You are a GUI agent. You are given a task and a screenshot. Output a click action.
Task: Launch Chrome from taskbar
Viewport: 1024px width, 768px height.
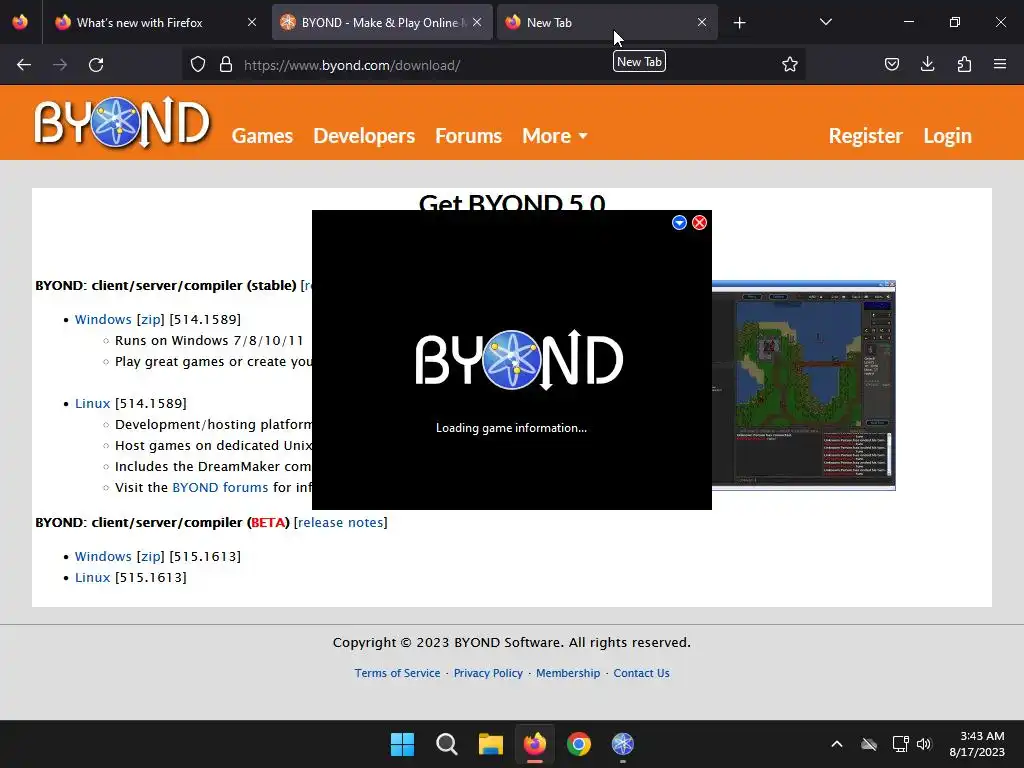point(579,744)
